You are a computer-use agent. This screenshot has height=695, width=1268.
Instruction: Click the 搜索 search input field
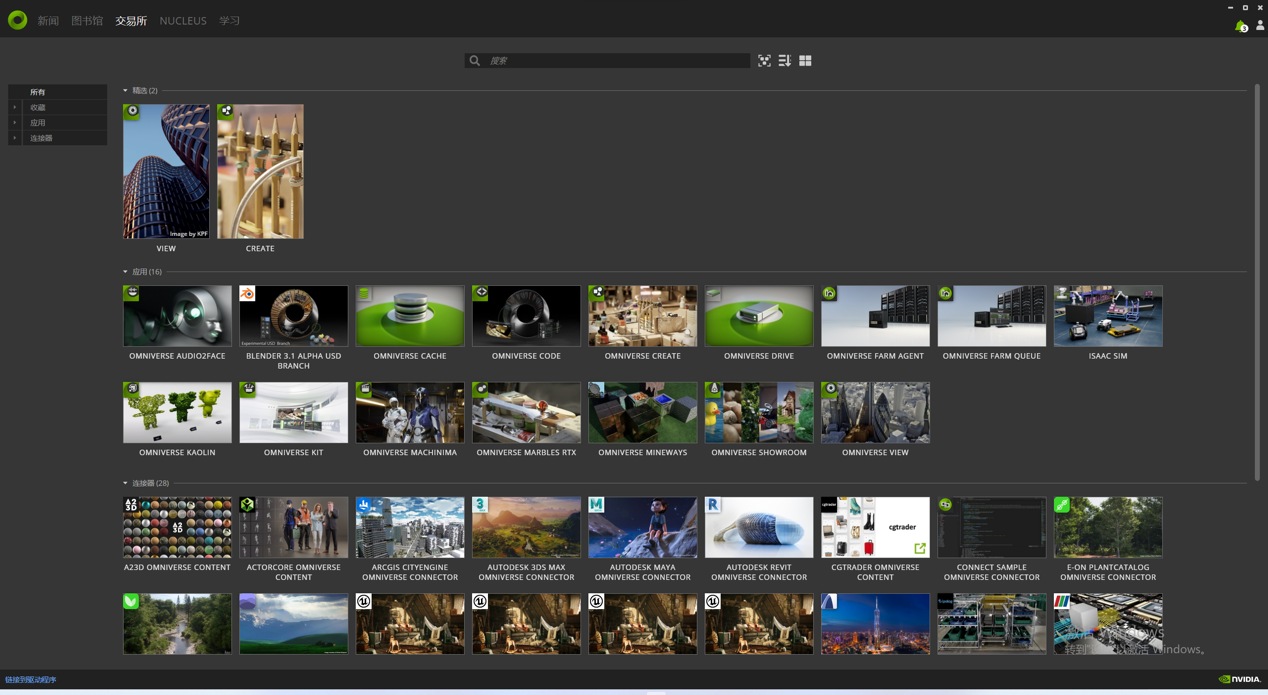[615, 61]
